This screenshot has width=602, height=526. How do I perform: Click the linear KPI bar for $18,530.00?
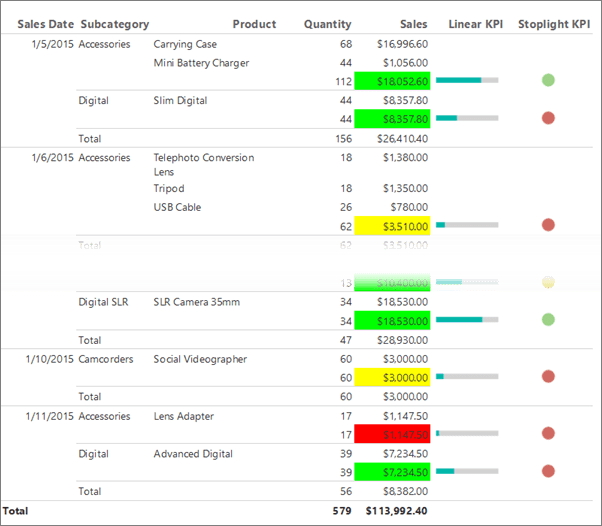point(467,319)
